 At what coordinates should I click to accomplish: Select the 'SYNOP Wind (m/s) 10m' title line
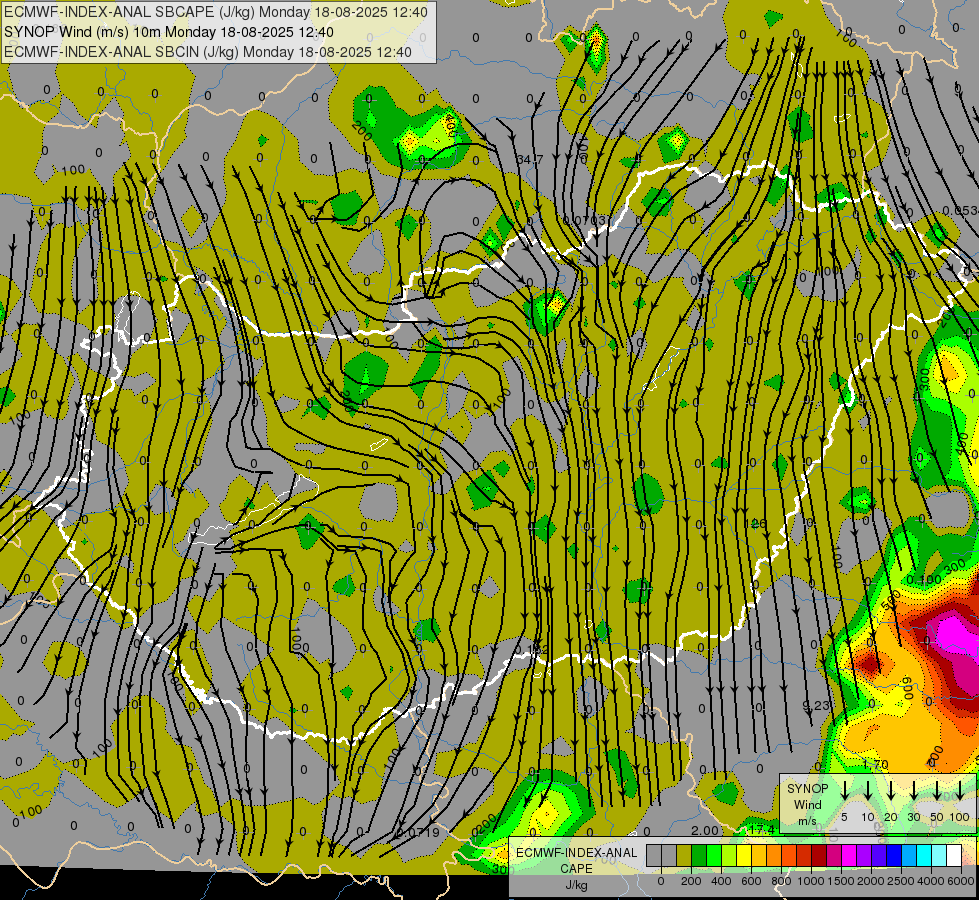(169, 32)
